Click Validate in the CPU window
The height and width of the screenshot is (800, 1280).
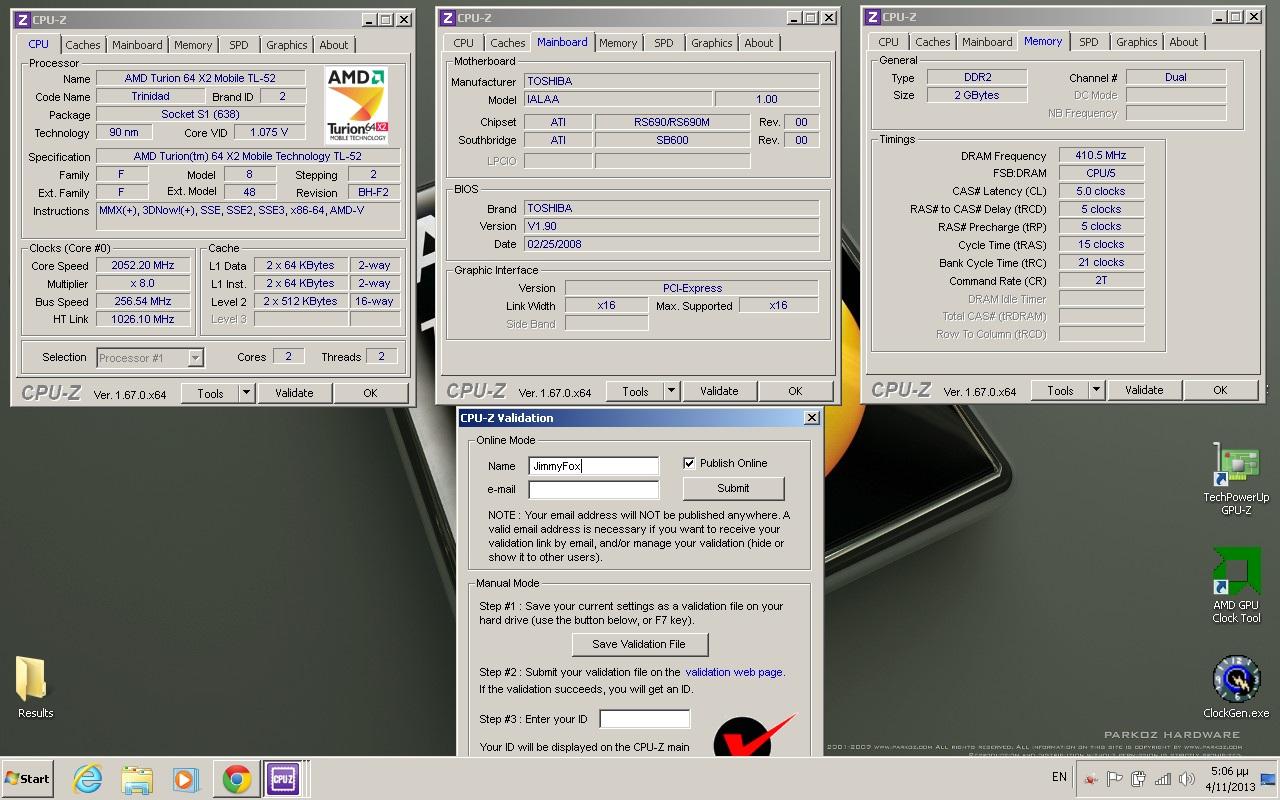294,393
